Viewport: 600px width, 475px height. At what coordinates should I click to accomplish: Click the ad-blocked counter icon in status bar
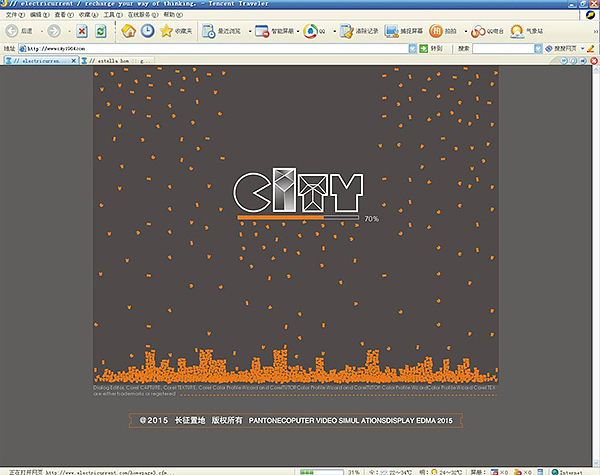(x=517, y=472)
